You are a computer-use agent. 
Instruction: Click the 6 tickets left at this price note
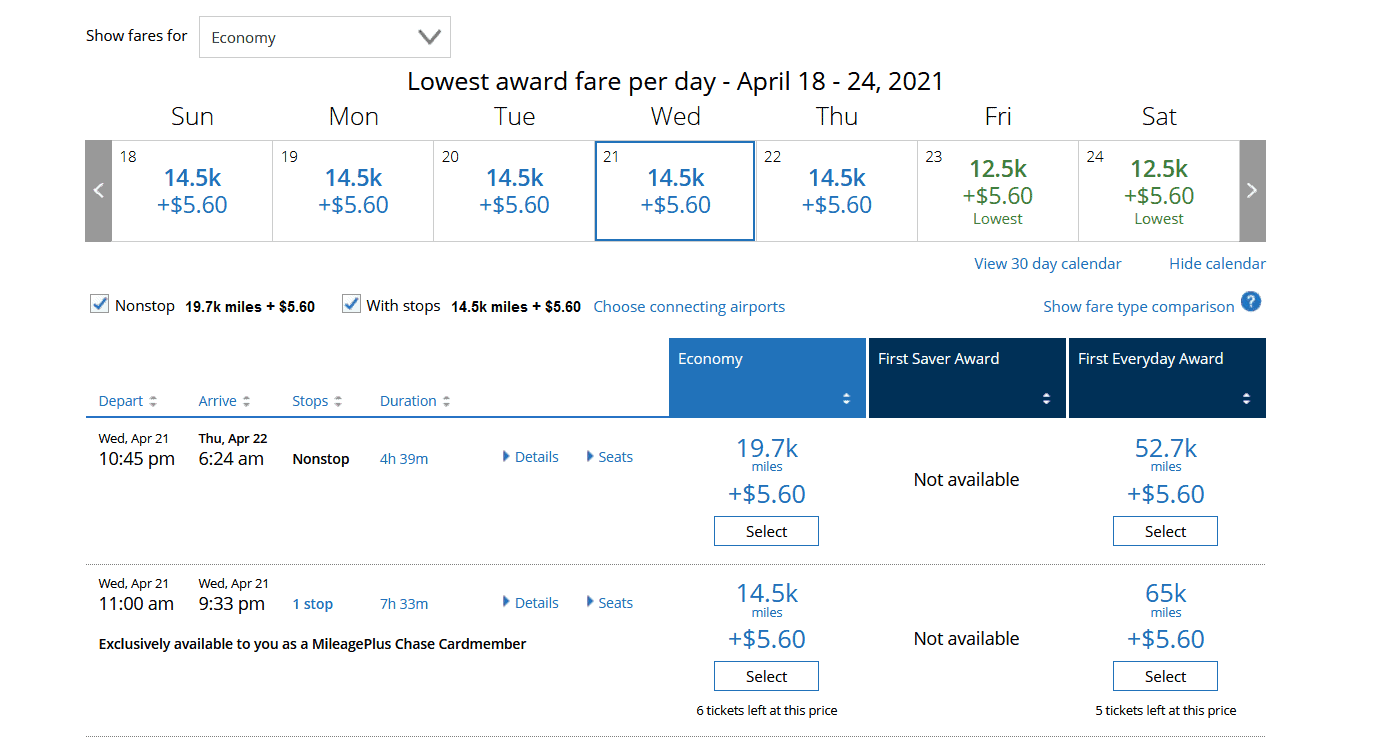(x=767, y=711)
